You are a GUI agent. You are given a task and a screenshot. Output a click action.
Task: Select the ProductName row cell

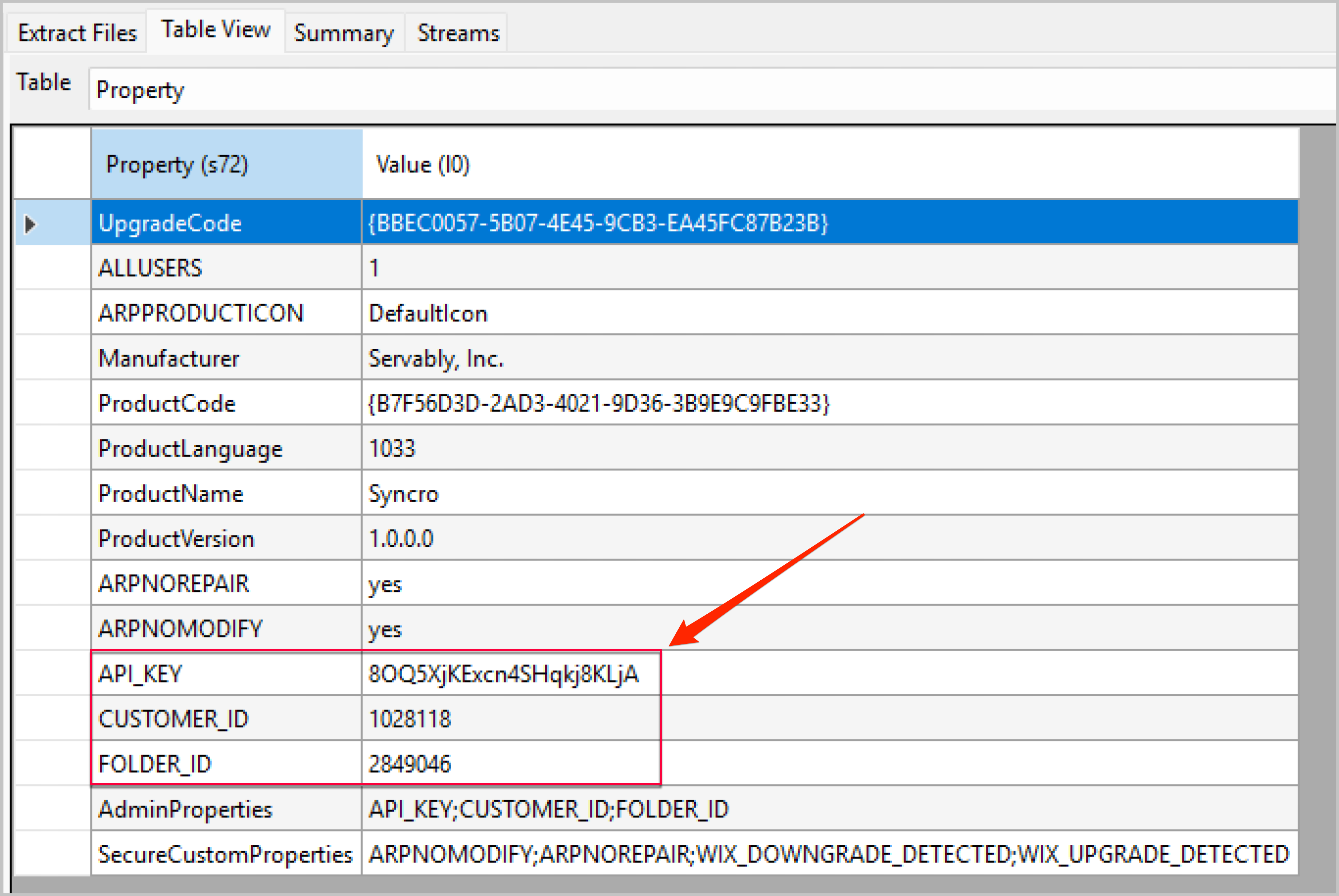[x=226, y=494]
